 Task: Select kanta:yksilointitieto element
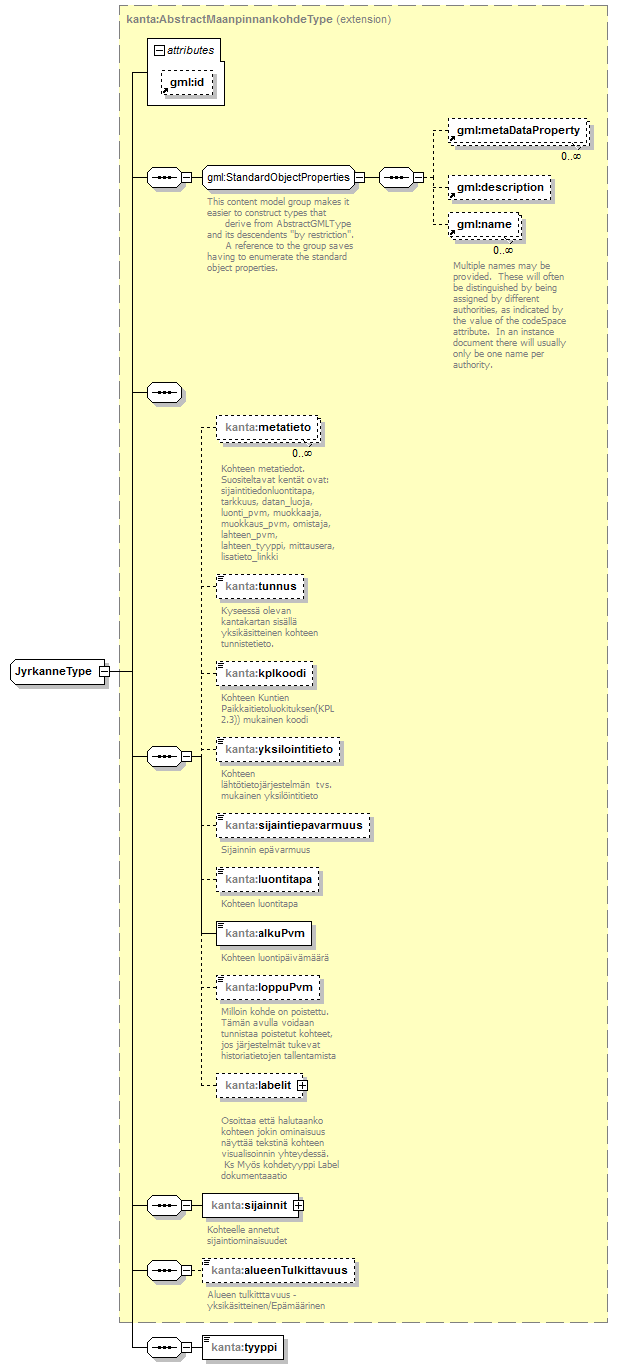pos(278,749)
